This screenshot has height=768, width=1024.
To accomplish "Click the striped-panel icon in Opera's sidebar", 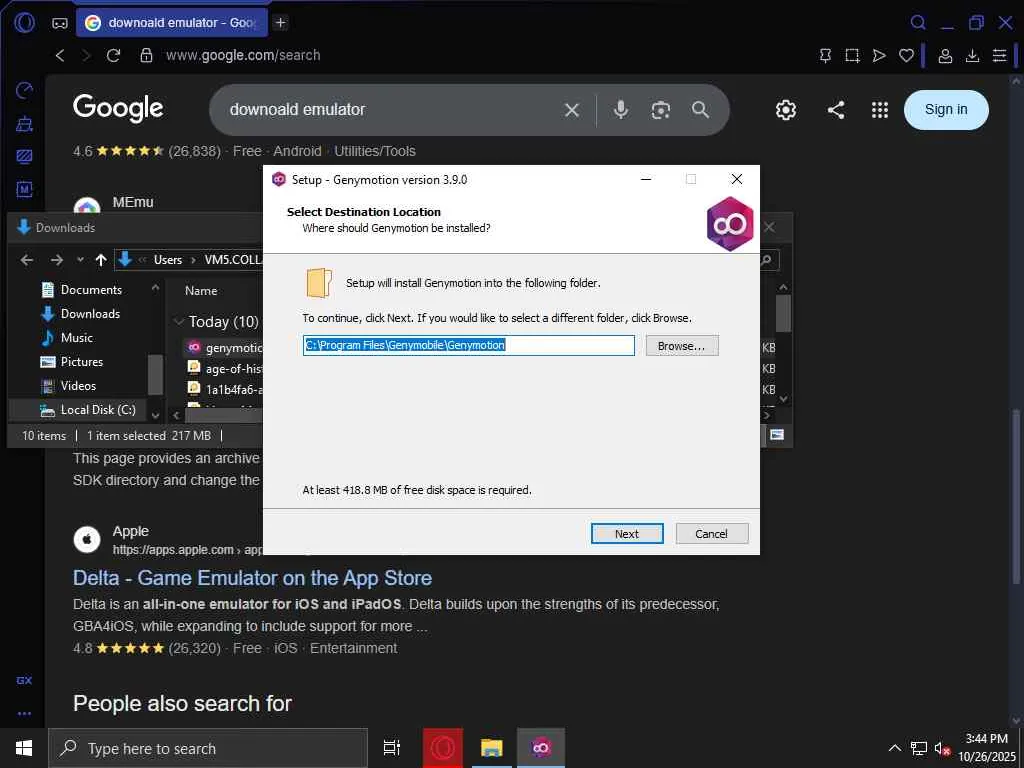I will [24, 157].
